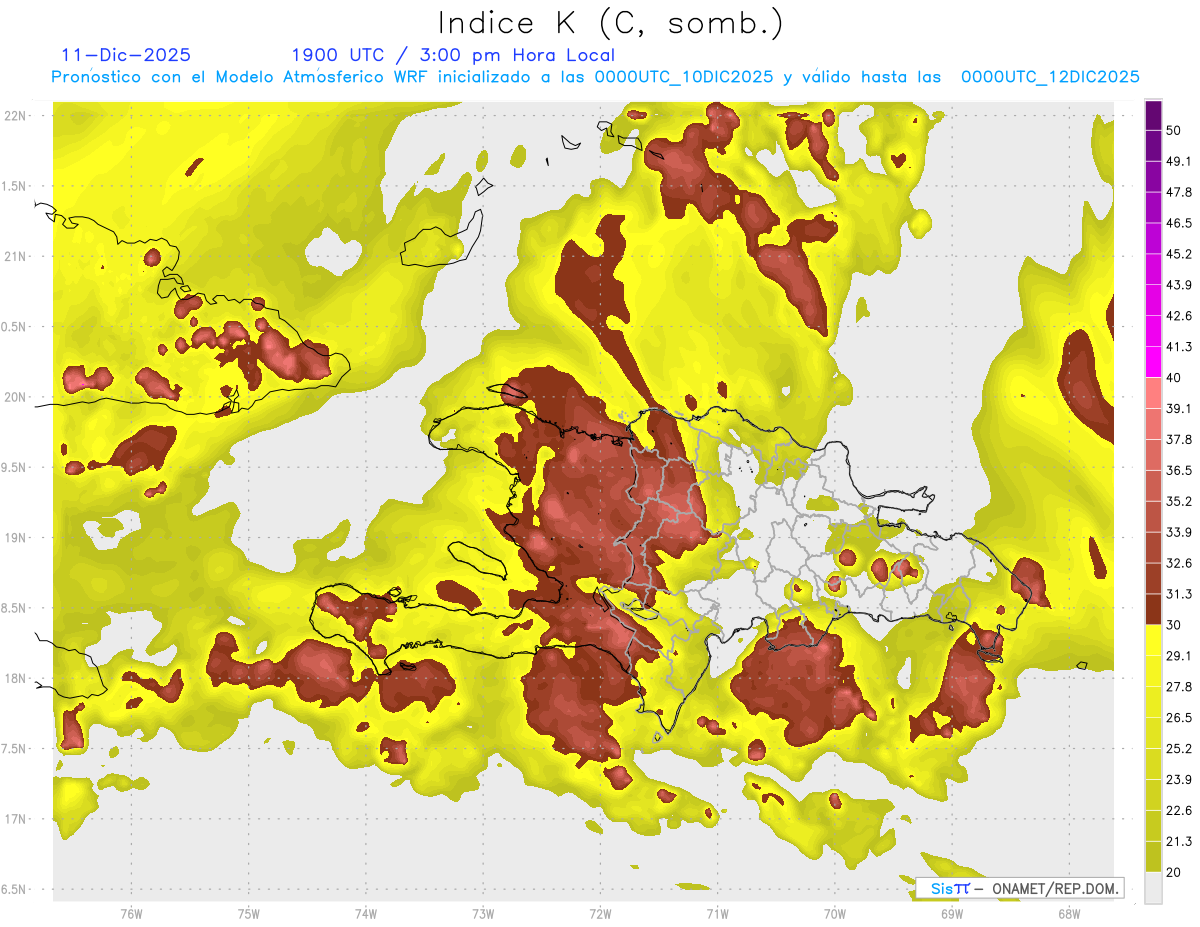This screenshot has height=927, width=1200.
Task: Click the '18N' latitude label
Action: point(17,678)
